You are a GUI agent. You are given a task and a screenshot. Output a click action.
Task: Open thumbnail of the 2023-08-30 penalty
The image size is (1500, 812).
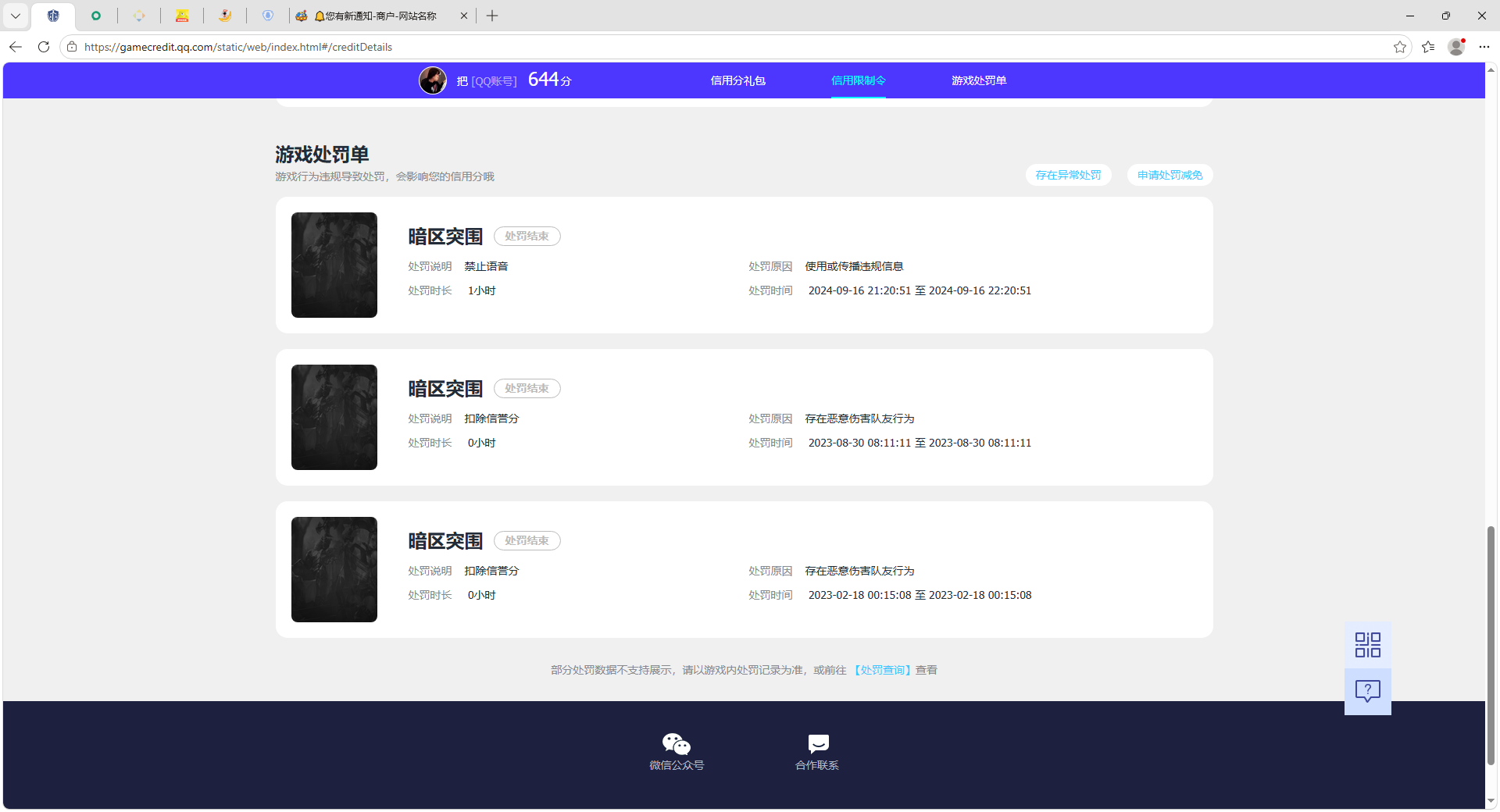334,417
